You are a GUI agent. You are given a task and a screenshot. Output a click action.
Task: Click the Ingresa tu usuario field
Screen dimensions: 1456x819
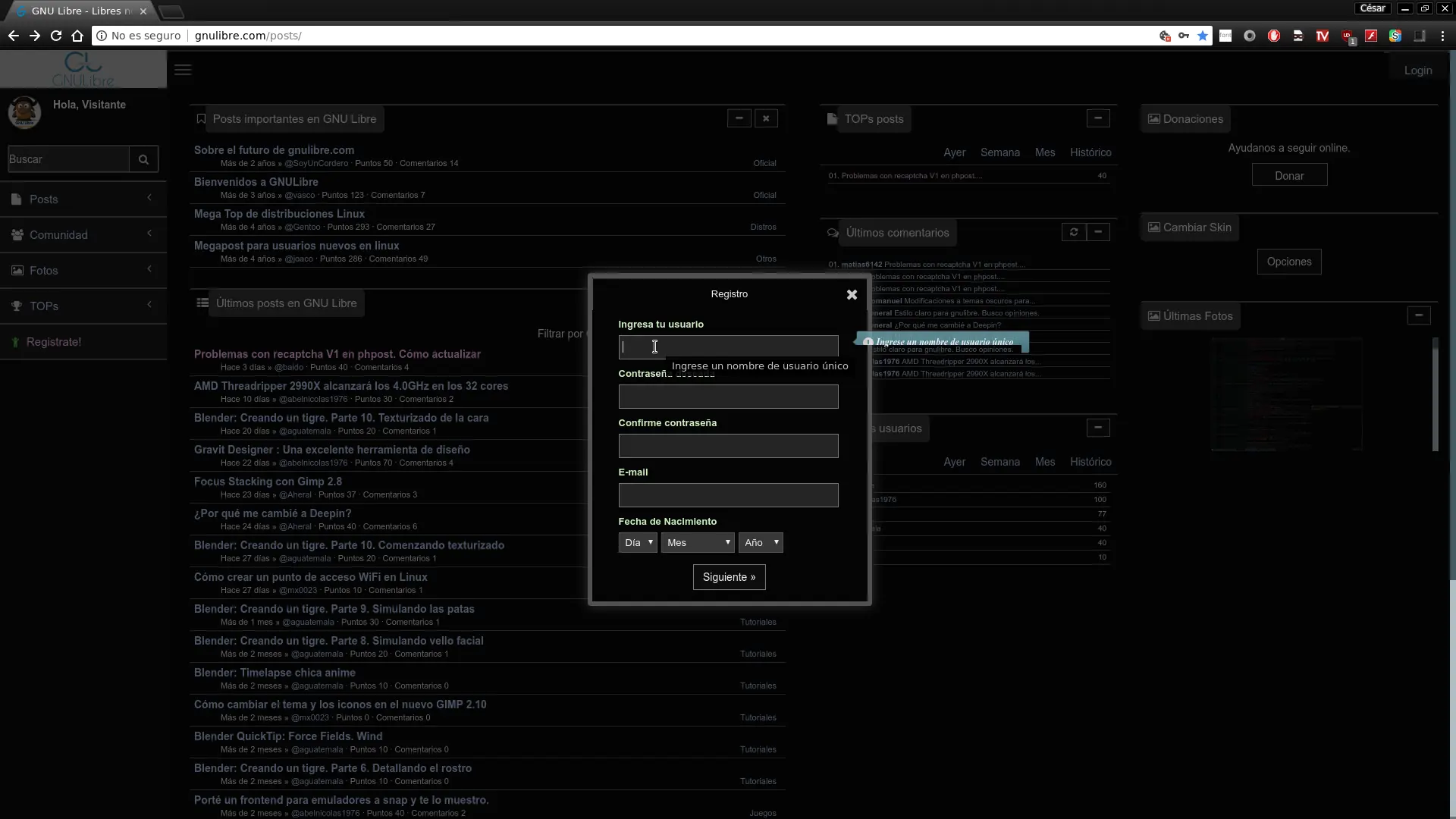point(728,347)
